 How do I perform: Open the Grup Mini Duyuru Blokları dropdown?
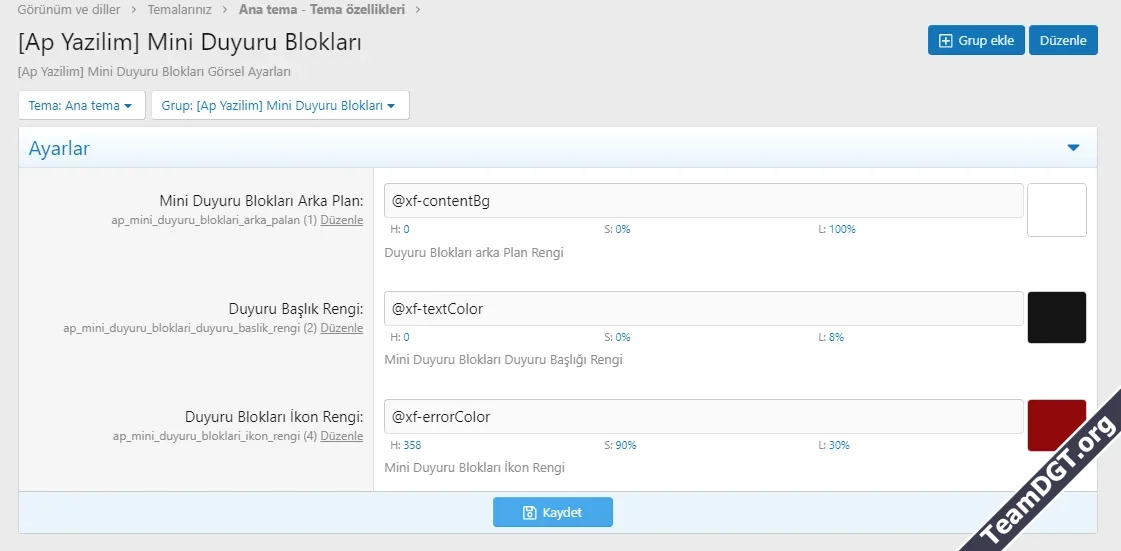279,105
